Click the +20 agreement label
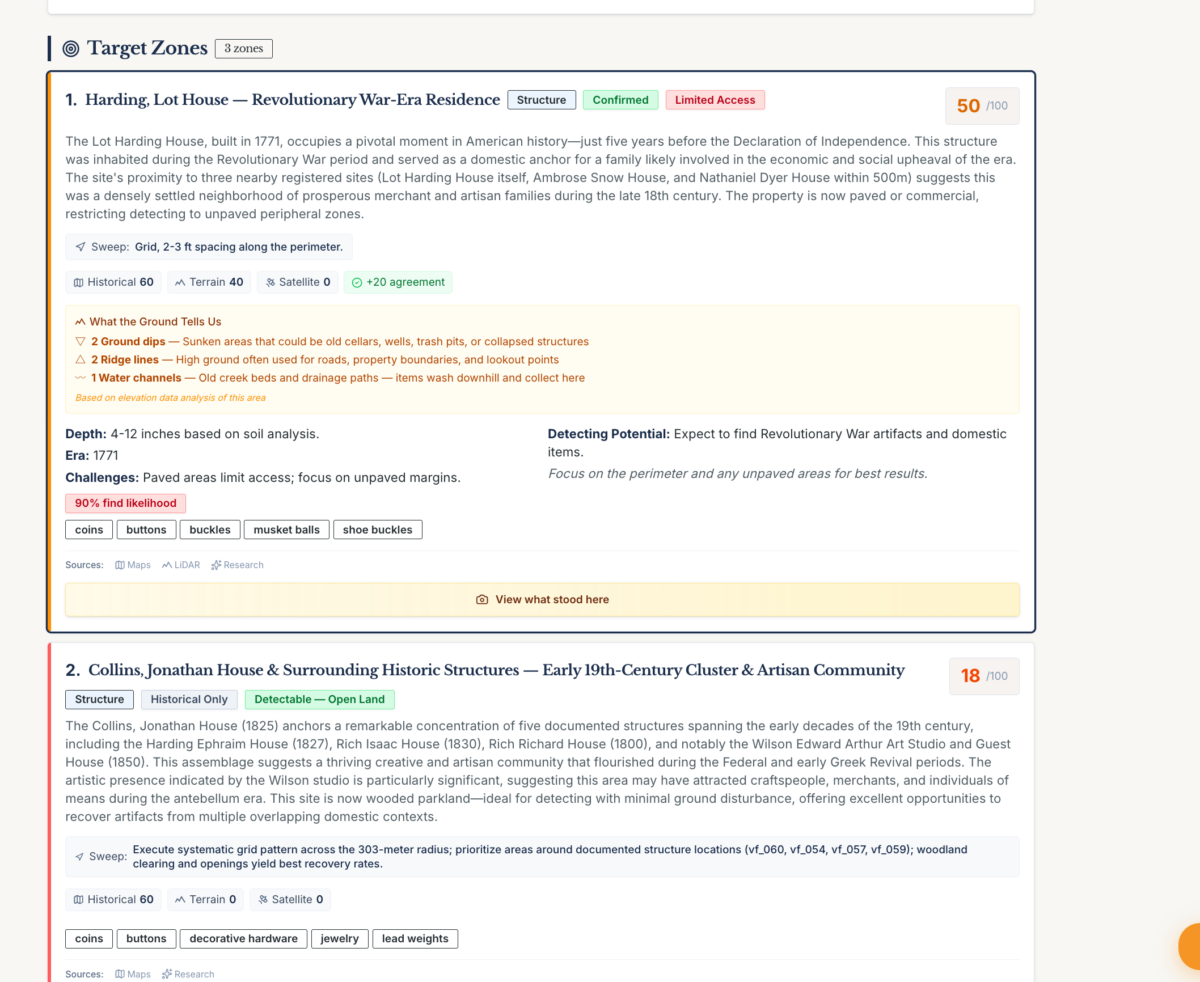 point(405,282)
